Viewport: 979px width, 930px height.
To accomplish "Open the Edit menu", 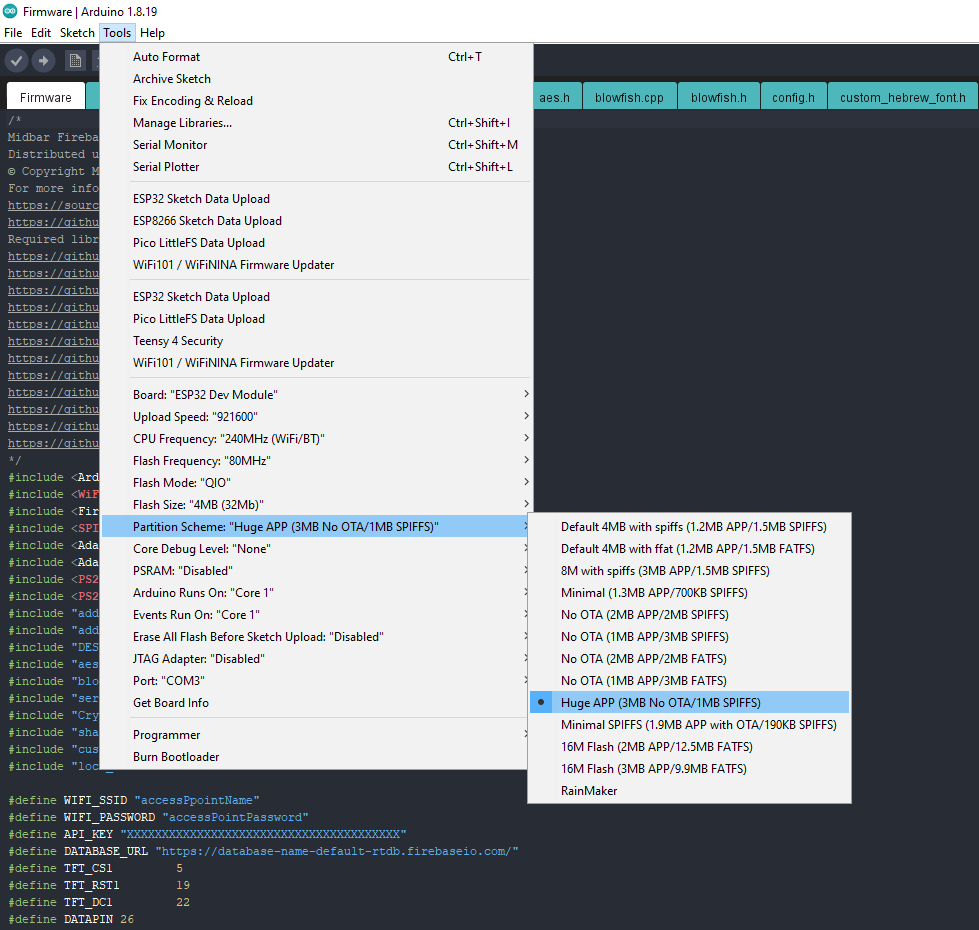I will (41, 32).
